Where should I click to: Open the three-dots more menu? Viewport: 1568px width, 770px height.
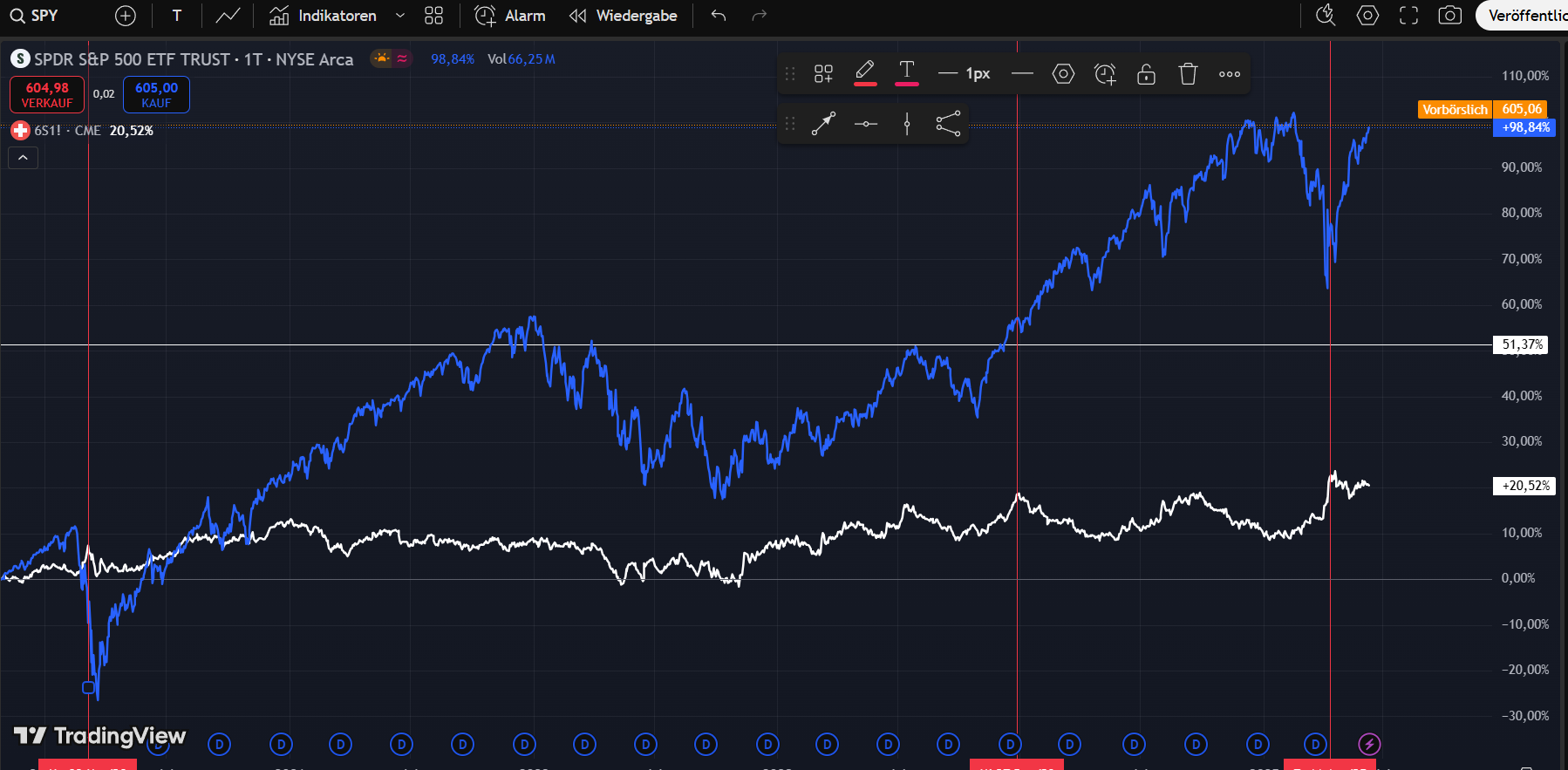click(1230, 74)
